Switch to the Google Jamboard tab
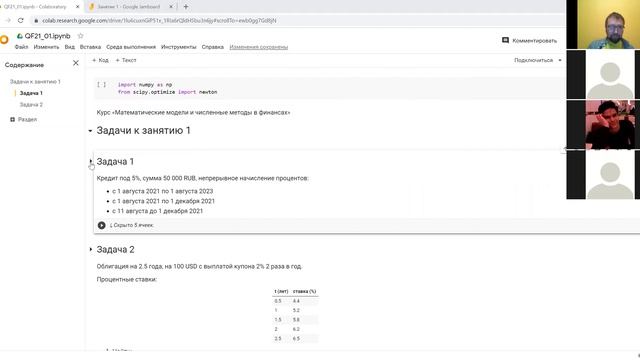 point(128,7)
